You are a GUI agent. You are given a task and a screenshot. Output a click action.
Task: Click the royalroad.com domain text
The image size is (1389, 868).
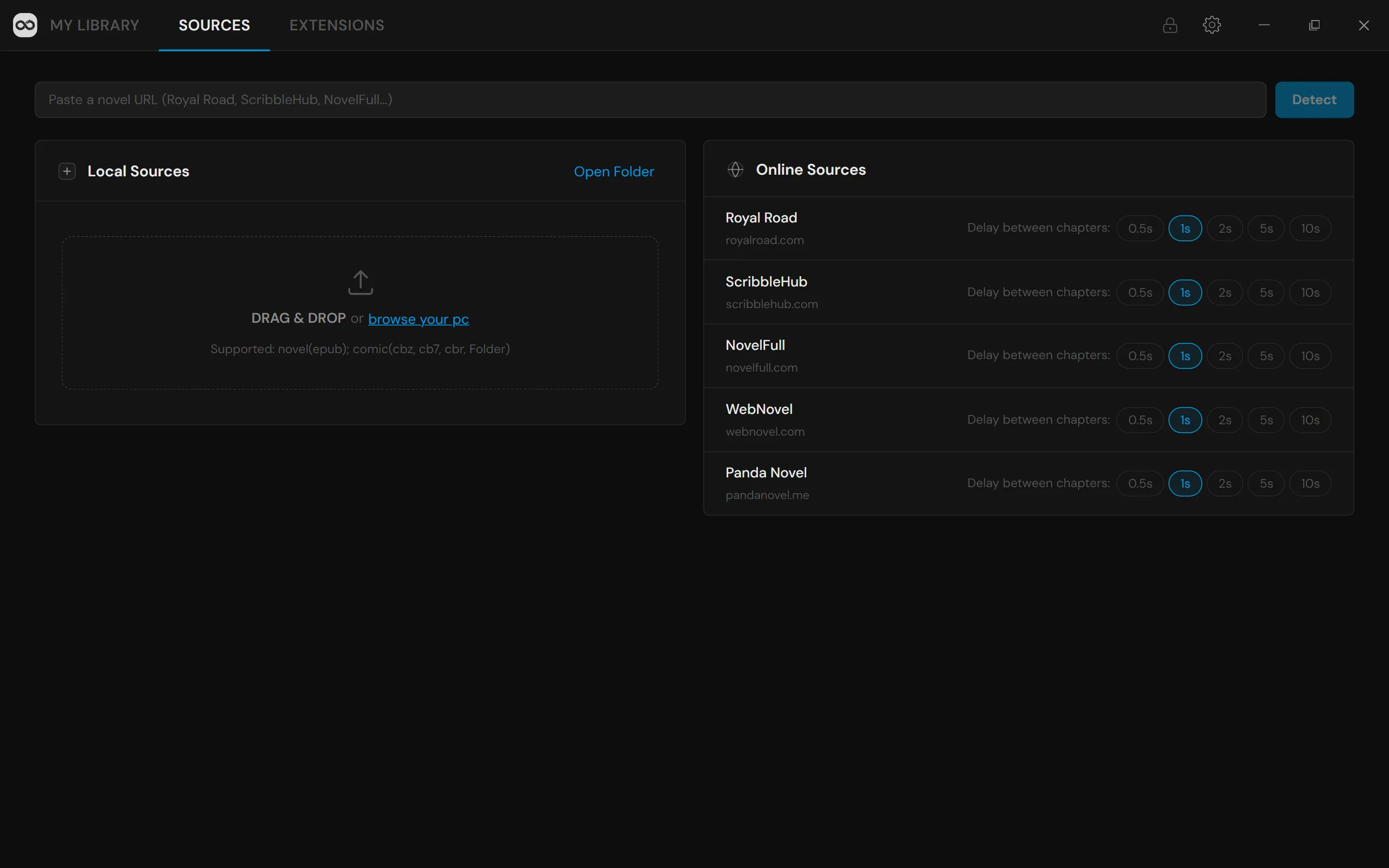click(764, 240)
